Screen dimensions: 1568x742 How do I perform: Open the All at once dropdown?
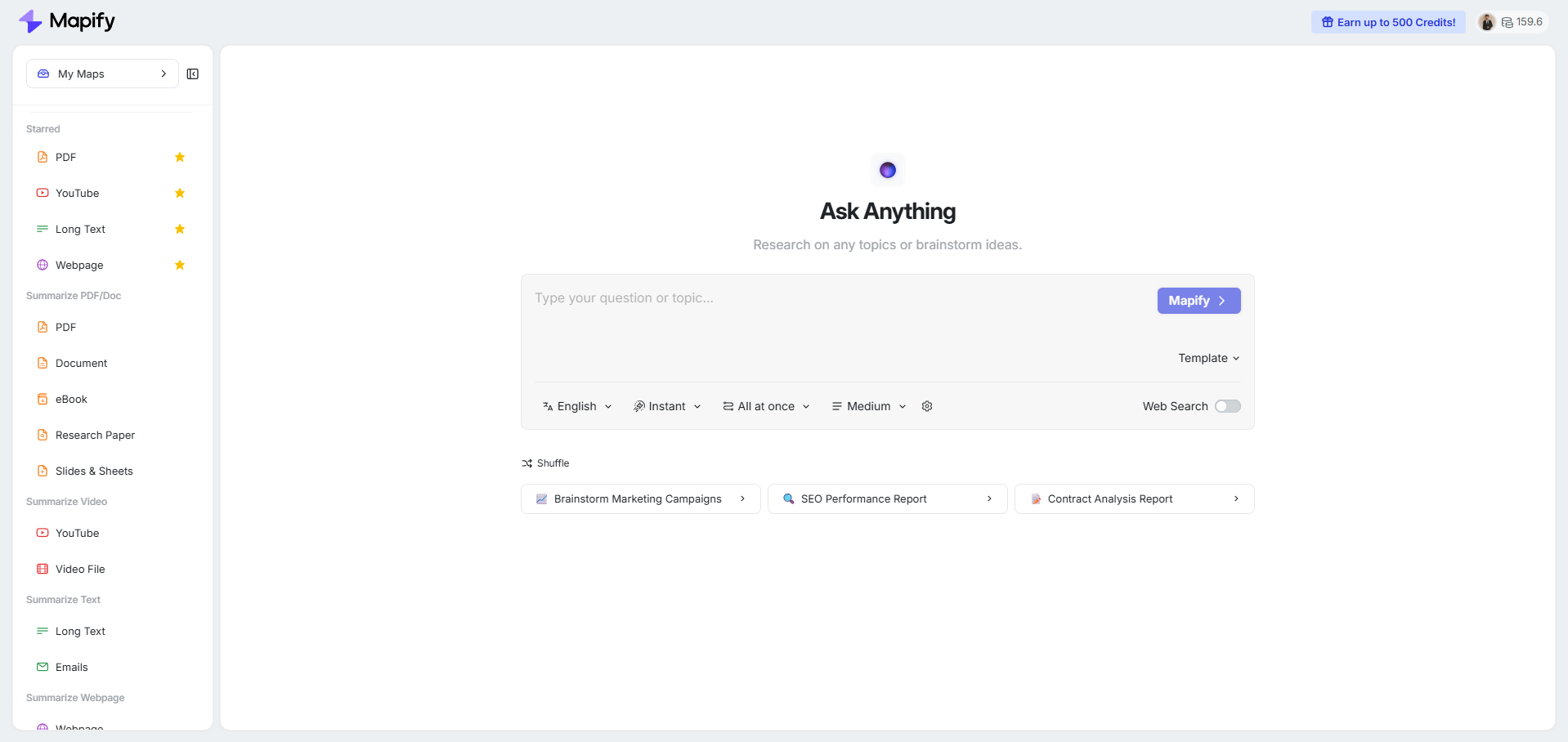click(x=766, y=406)
